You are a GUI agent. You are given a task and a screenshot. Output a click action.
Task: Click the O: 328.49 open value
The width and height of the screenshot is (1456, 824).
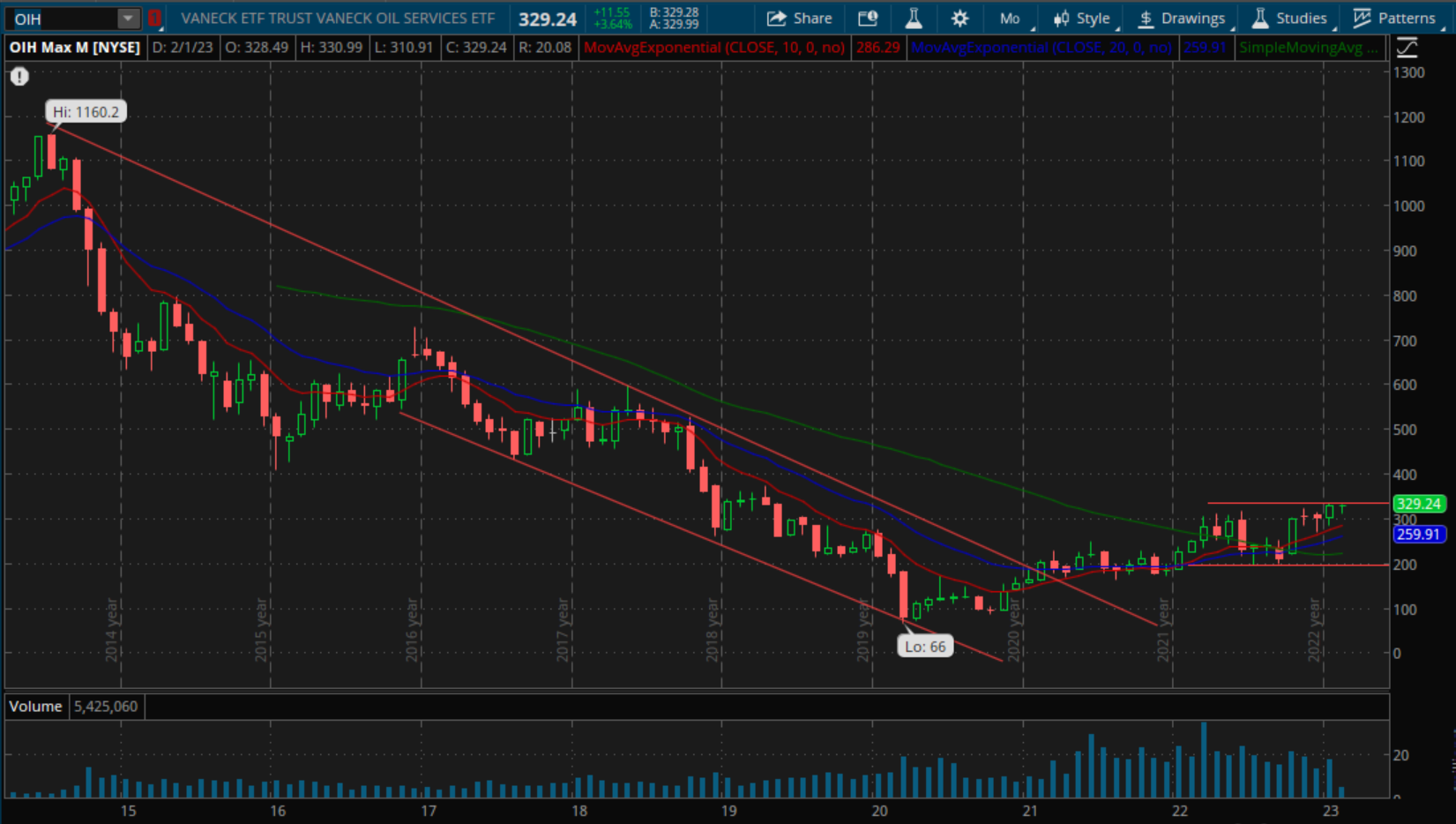click(x=257, y=48)
